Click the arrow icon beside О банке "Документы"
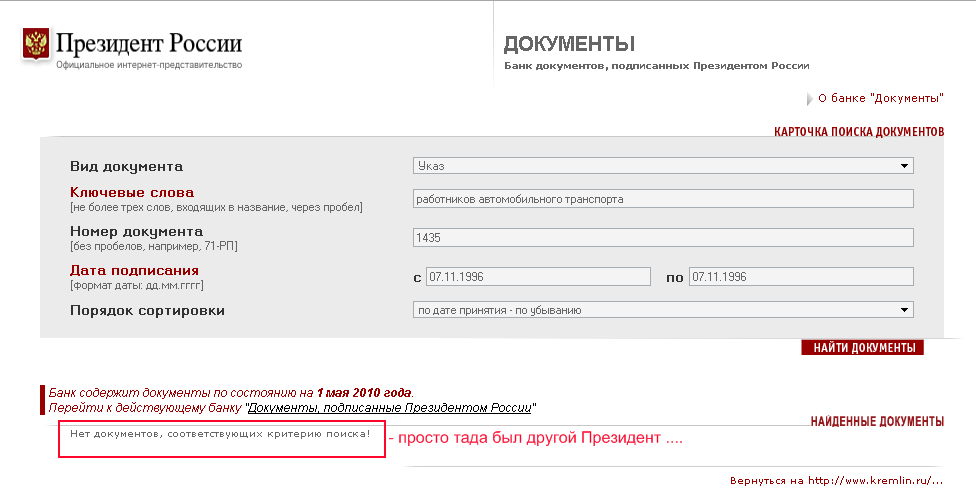The height and width of the screenshot is (498, 976). 810,99
